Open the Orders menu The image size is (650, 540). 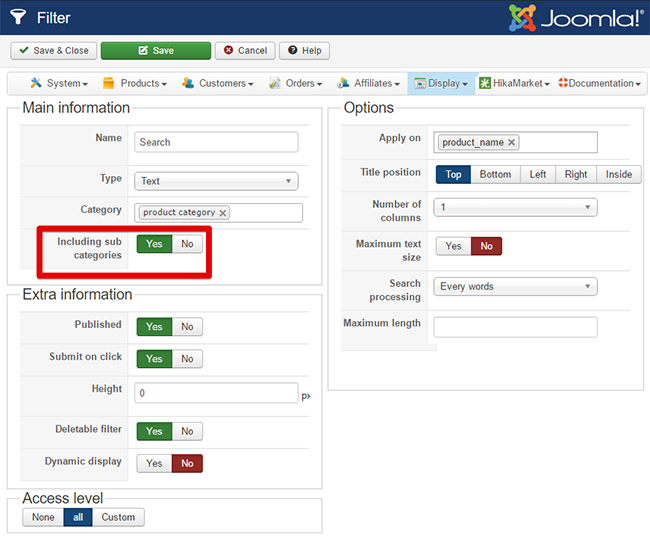[295, 83]
